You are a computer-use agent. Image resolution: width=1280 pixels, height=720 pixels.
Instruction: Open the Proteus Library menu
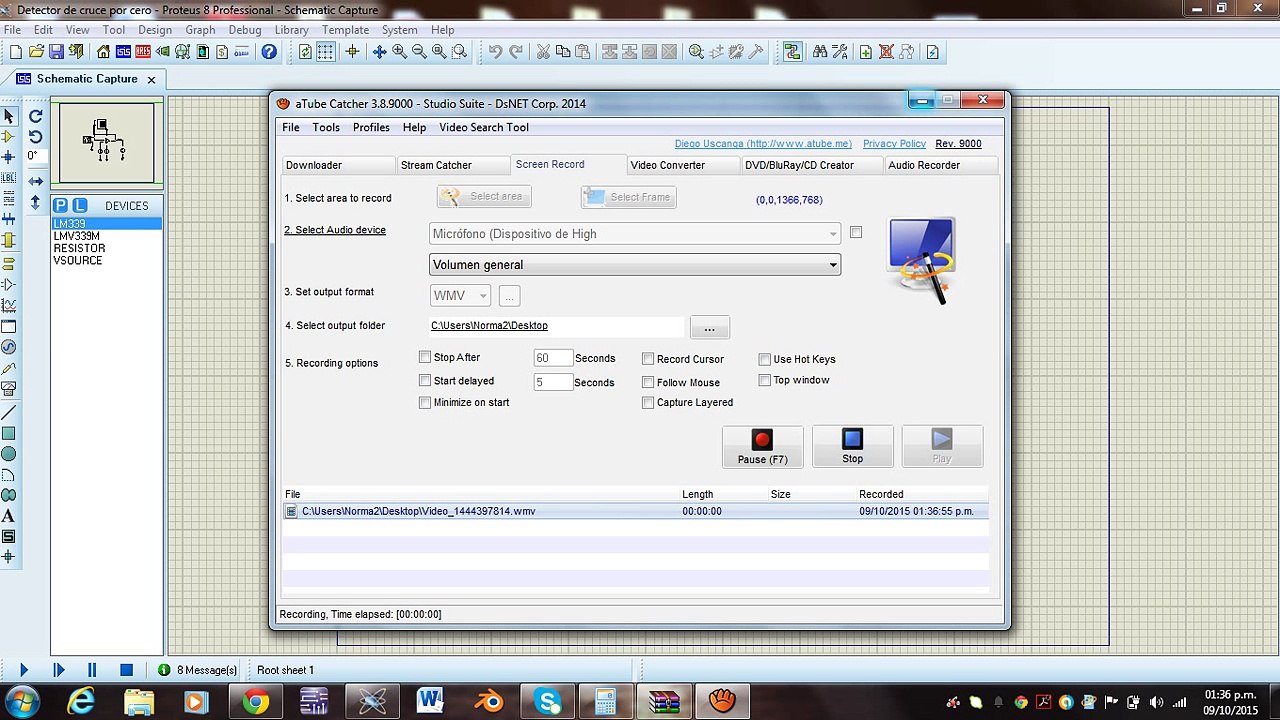tap(292, 30)
